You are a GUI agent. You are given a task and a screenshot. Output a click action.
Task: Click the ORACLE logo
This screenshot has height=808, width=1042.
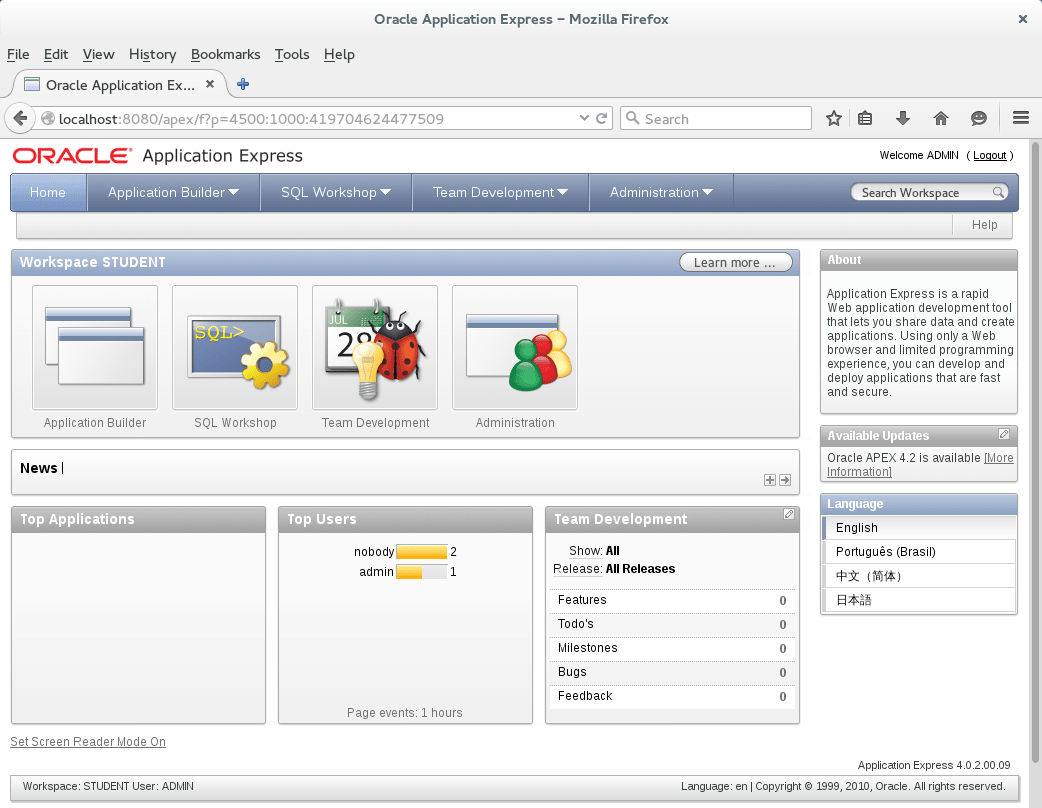click(72, 155)
